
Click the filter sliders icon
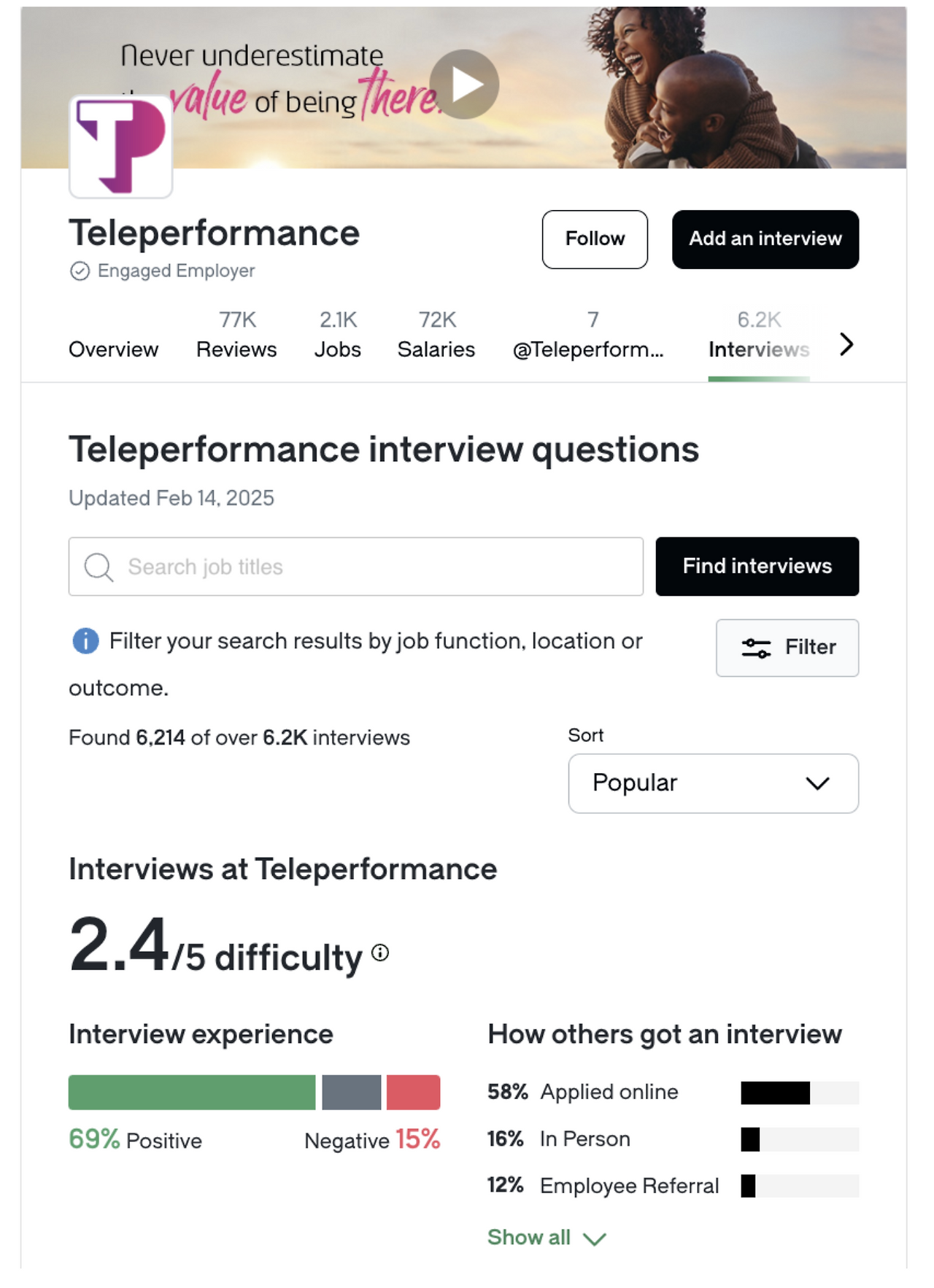click(756, 648)
